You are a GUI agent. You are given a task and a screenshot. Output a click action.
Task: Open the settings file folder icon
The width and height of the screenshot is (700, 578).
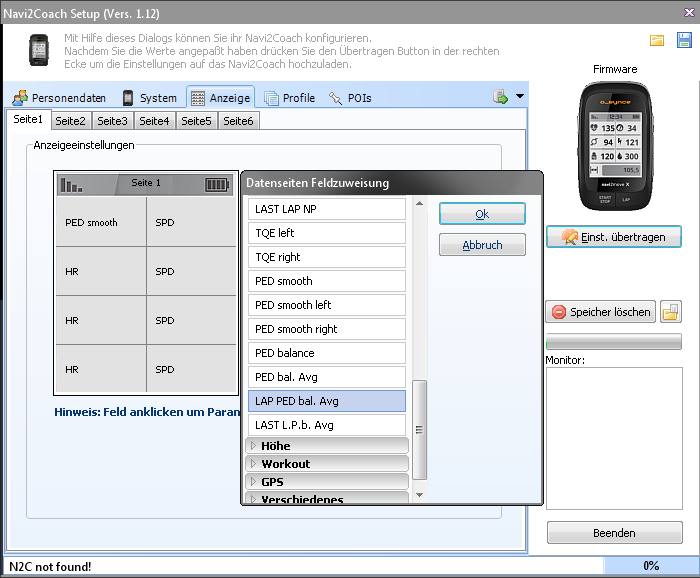pos(657,41)
